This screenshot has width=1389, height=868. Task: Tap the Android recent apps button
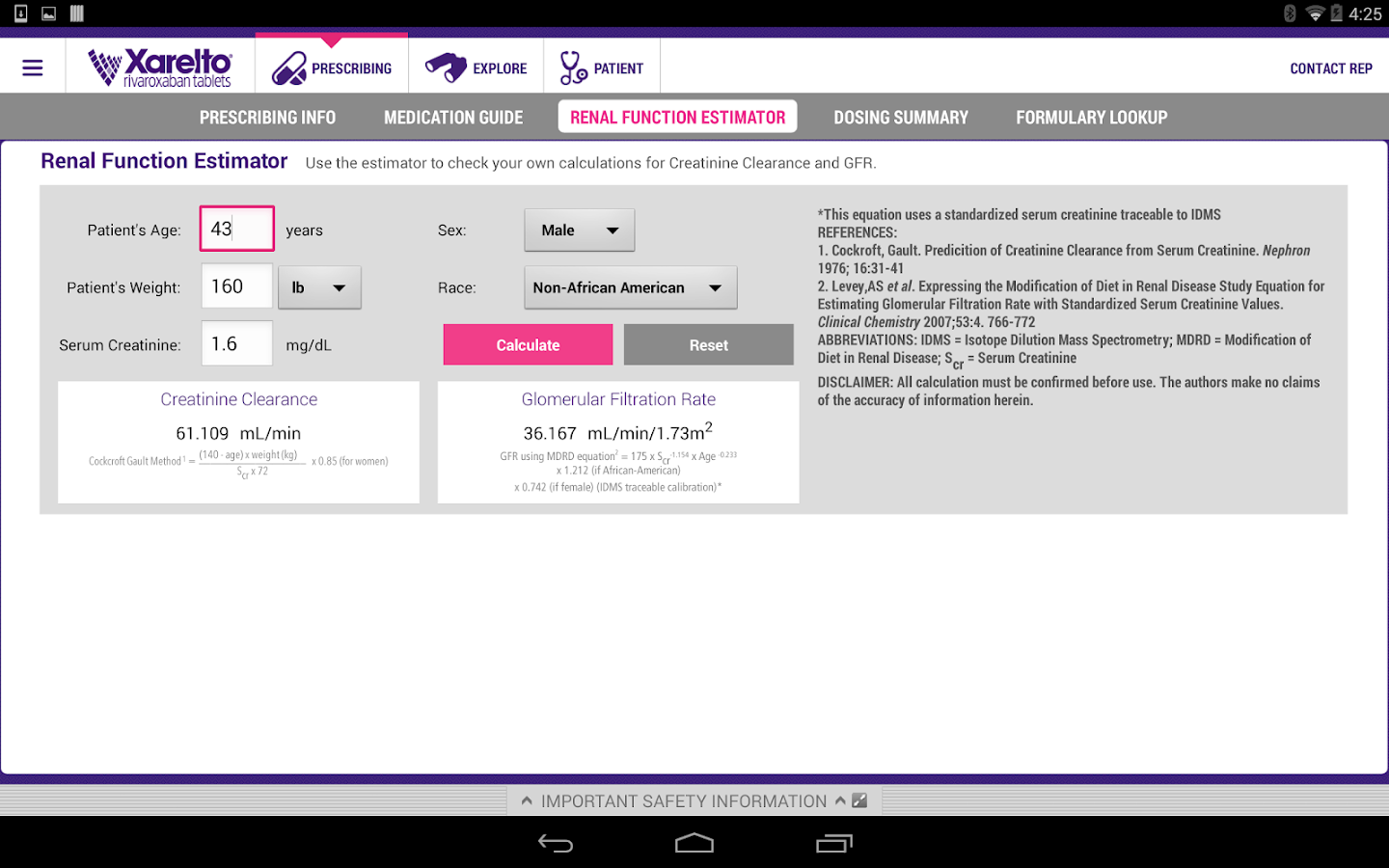point(834,843)
